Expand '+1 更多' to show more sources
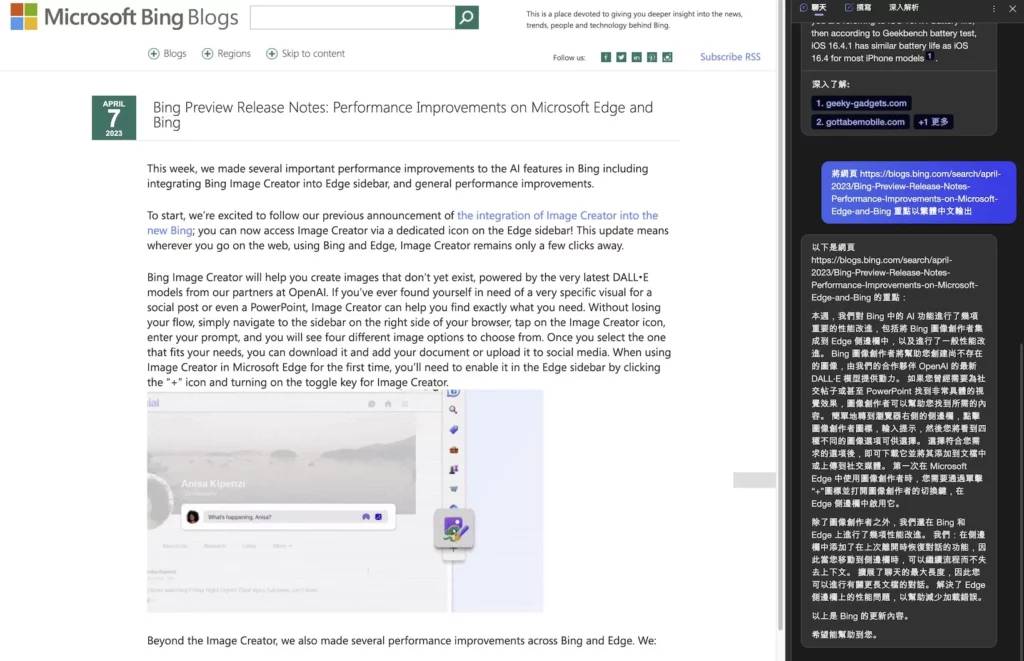The image size is (1024, 661). pyautogui.click(x=933, y=121)
